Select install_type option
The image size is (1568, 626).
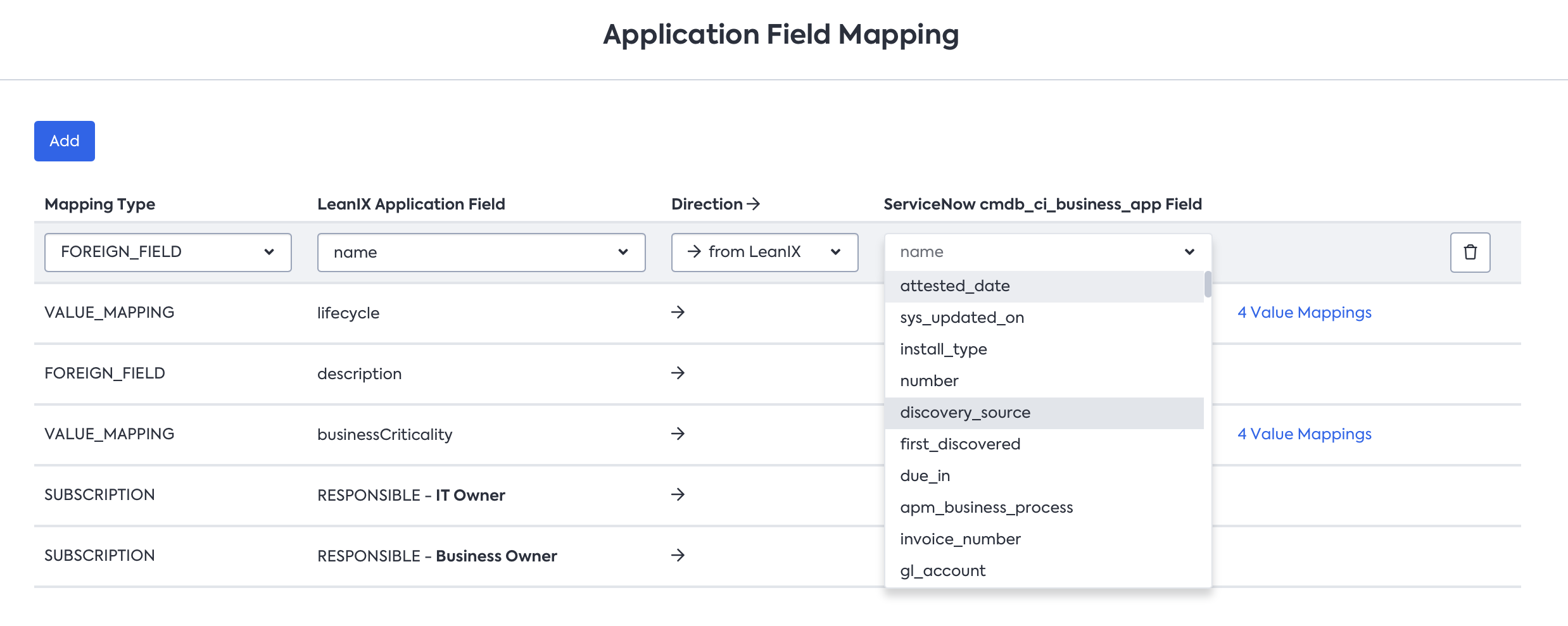coord(1044,349)
